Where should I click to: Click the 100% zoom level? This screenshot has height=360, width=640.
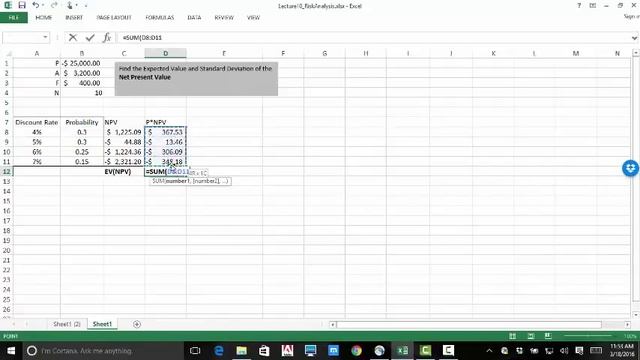[630, 336]
